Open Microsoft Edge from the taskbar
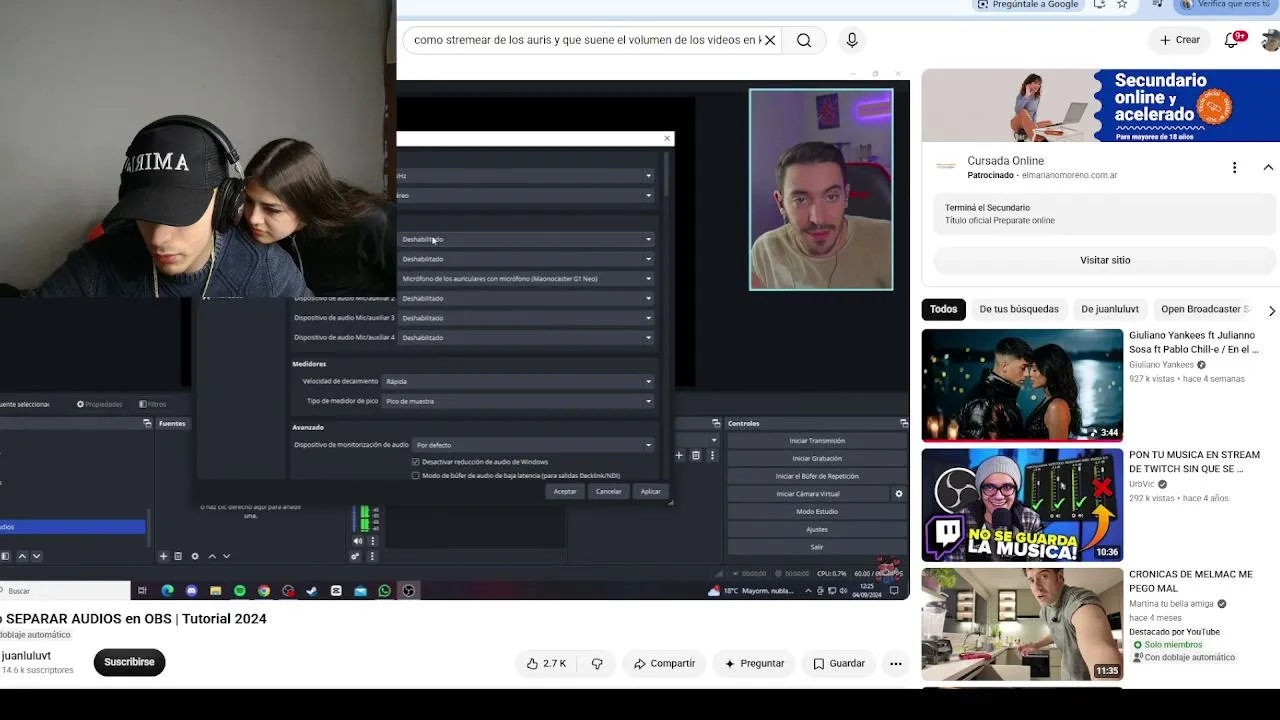 [x=167, y=591]
